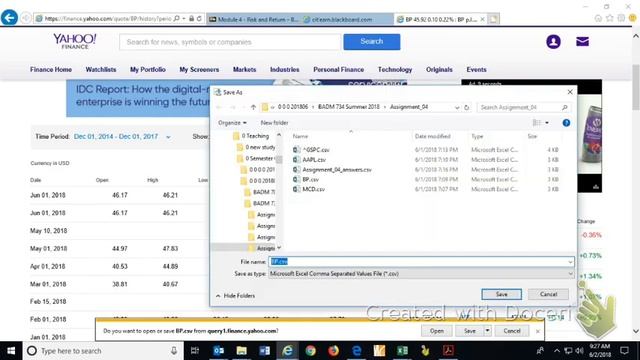This screenshot has height=360, width=640.
Task: Open Help in the Save As dialog
Action: click(566, 123)
